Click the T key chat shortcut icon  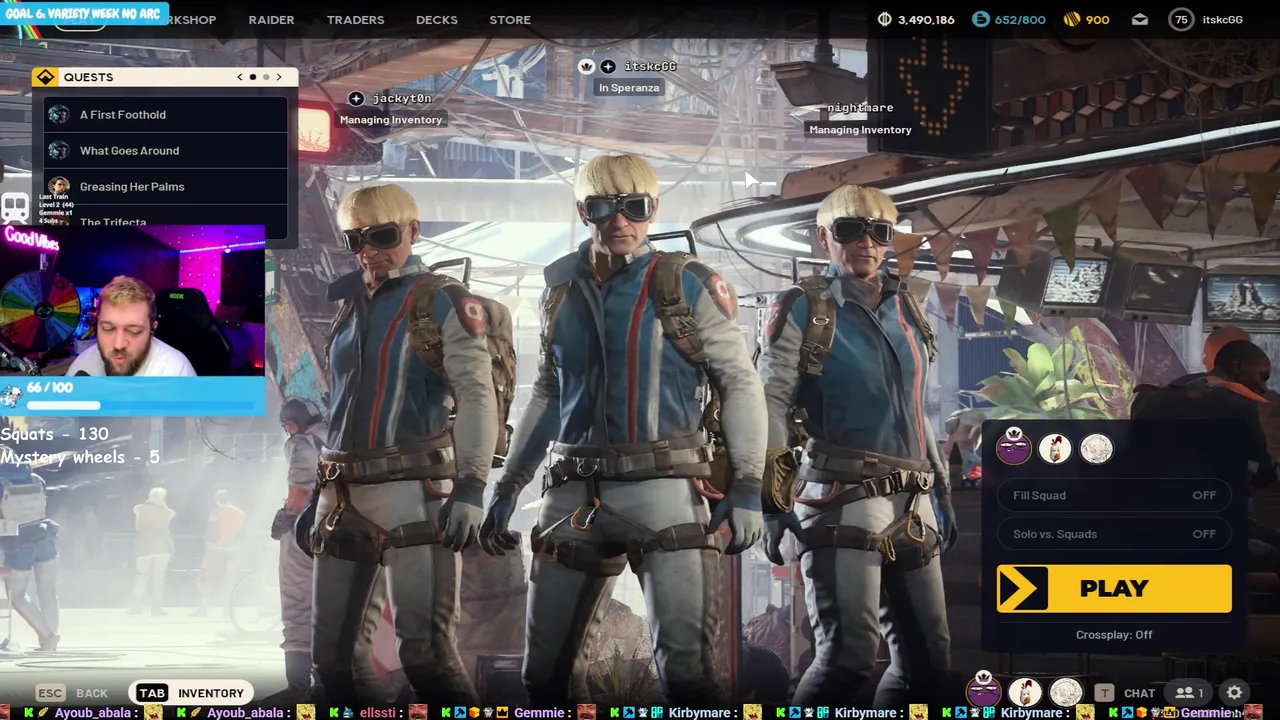tap(1104, 693)
